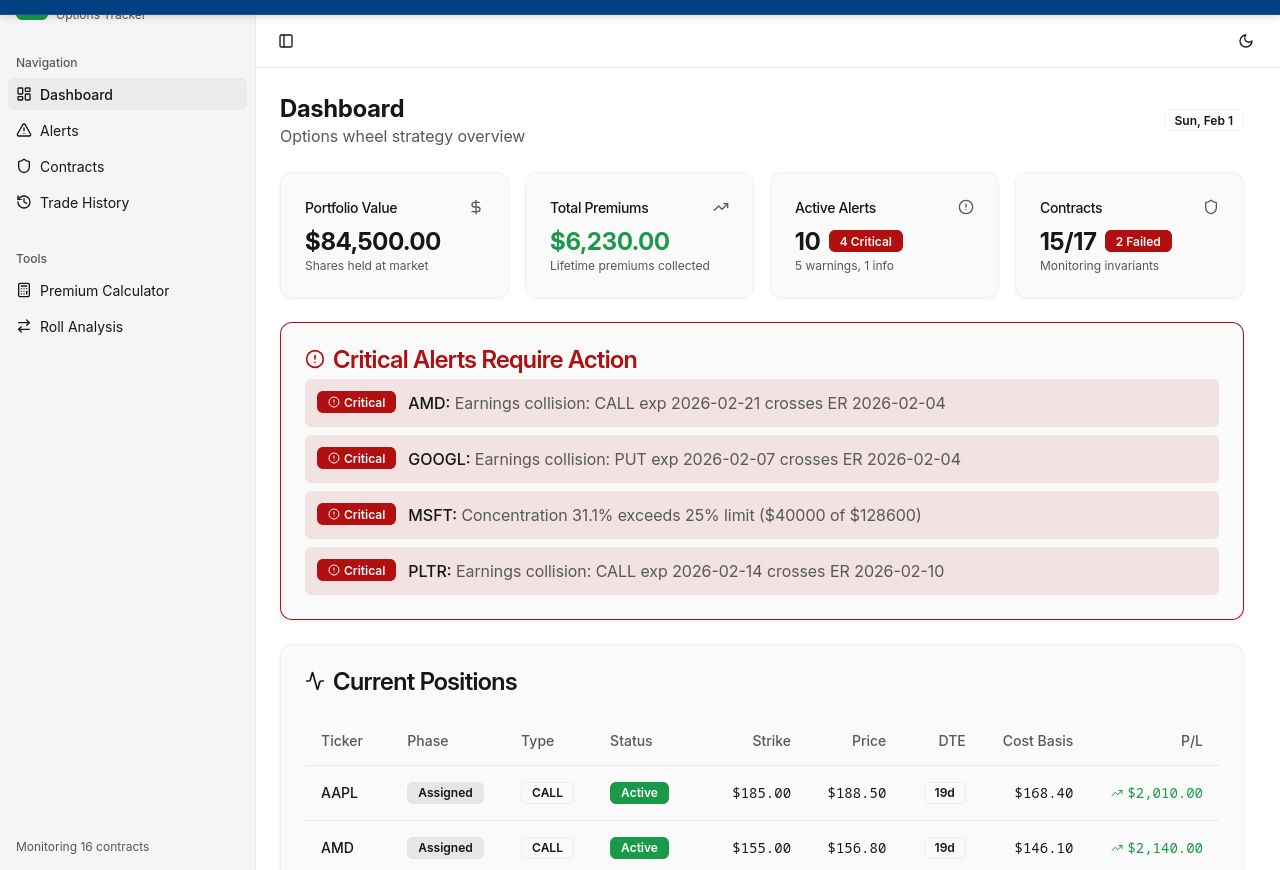Viewport: 1280px width, 870px height.
Task: Select the AAPL position row
Action: pos(761,793)
